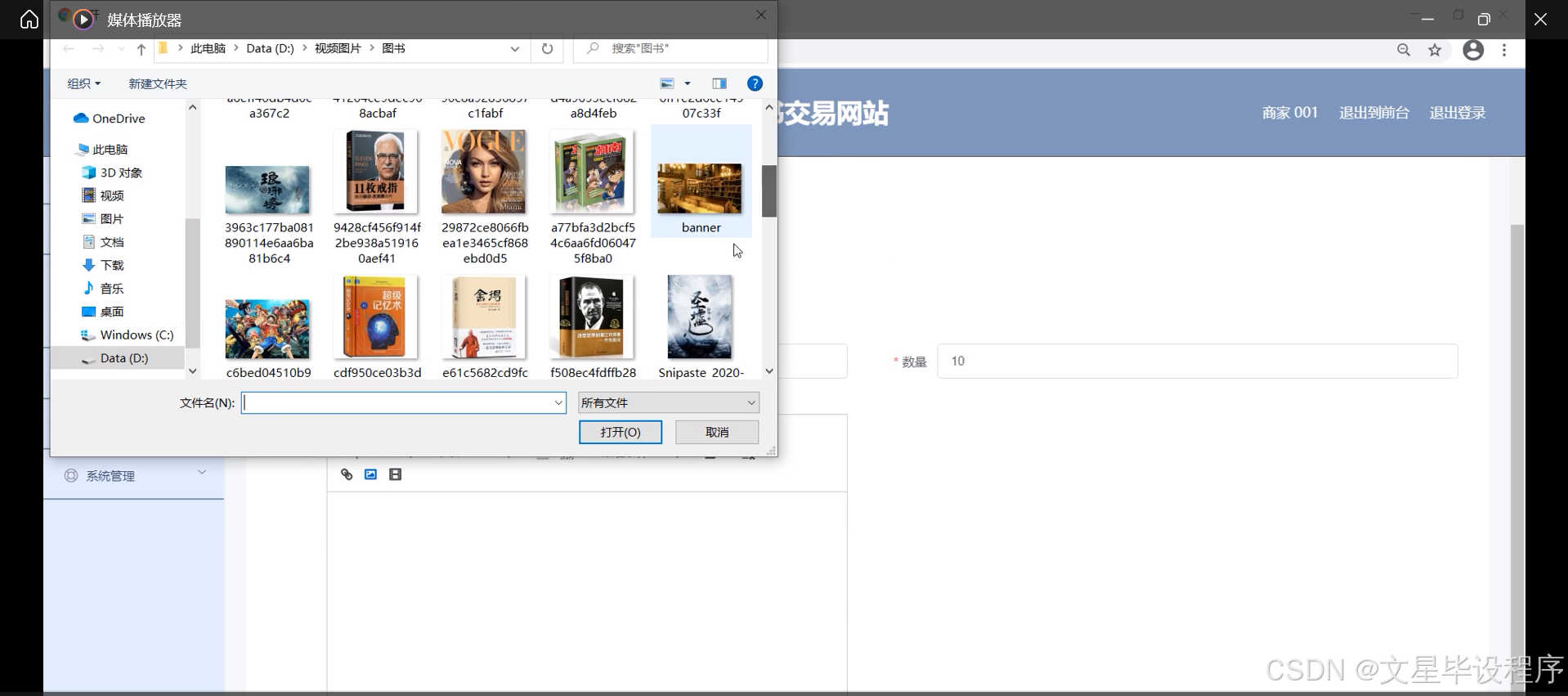Close the file open dialog with X
The image size is (1568, 696).
(761, 15)
